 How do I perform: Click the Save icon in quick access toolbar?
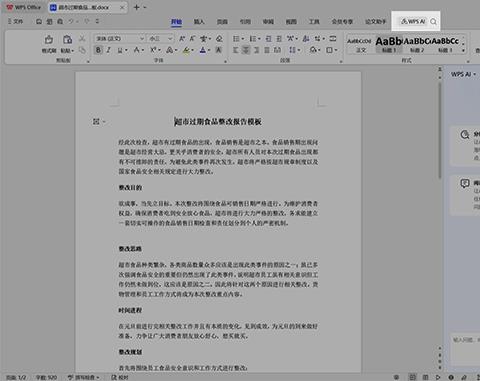coord(39,21)
